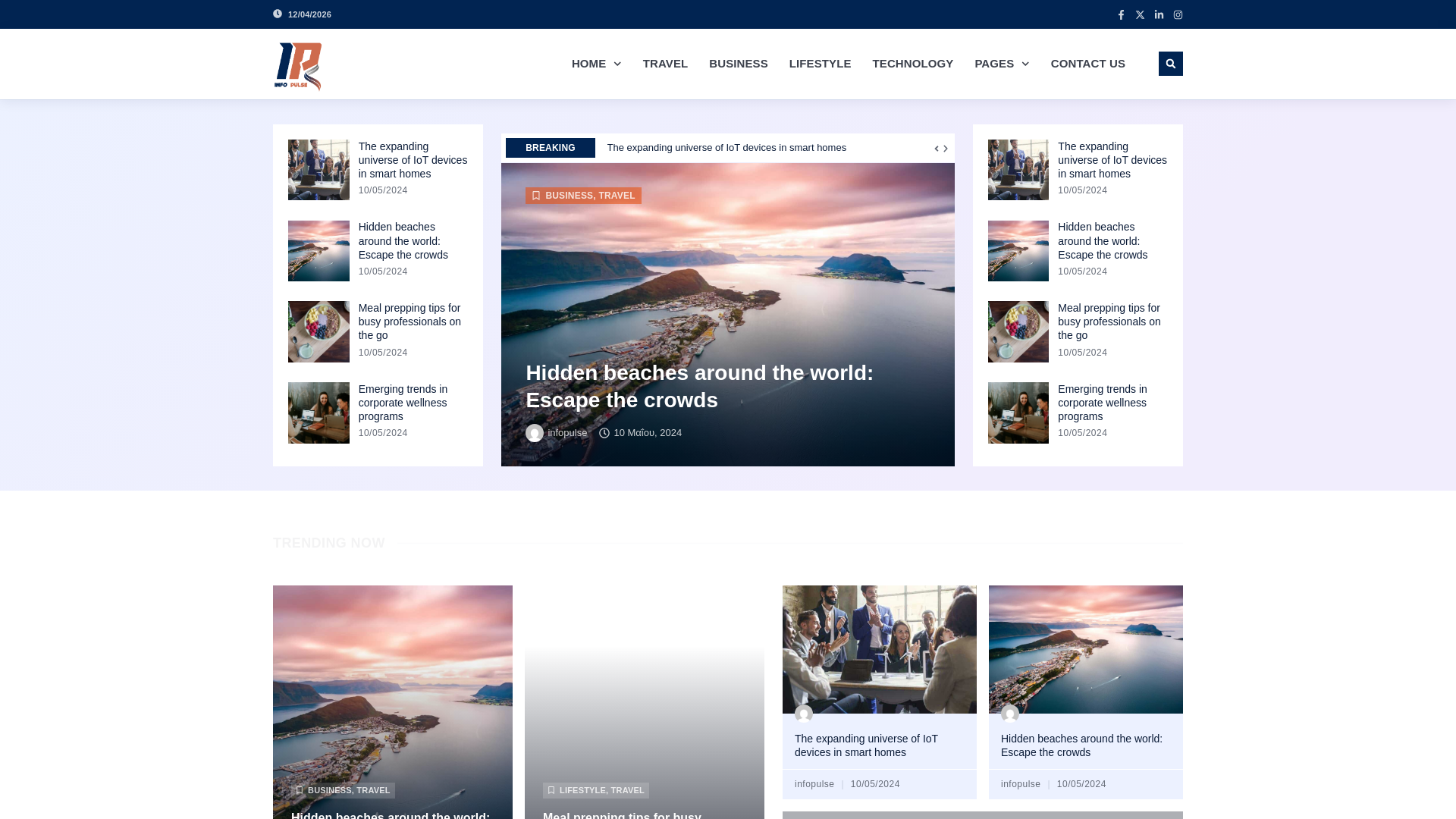Screen dimensions: 1456x819
Task: Click the clock icon beside 10 Μαΐου, 2024
Action: [x=604, y=433]
